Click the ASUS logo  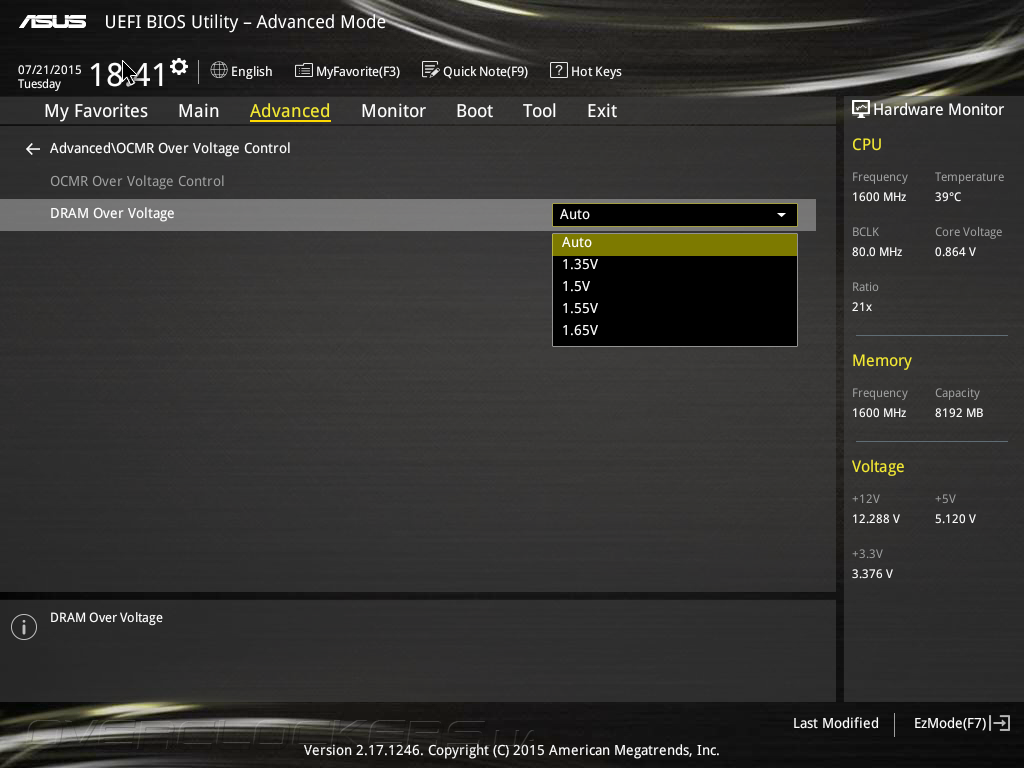52,22
